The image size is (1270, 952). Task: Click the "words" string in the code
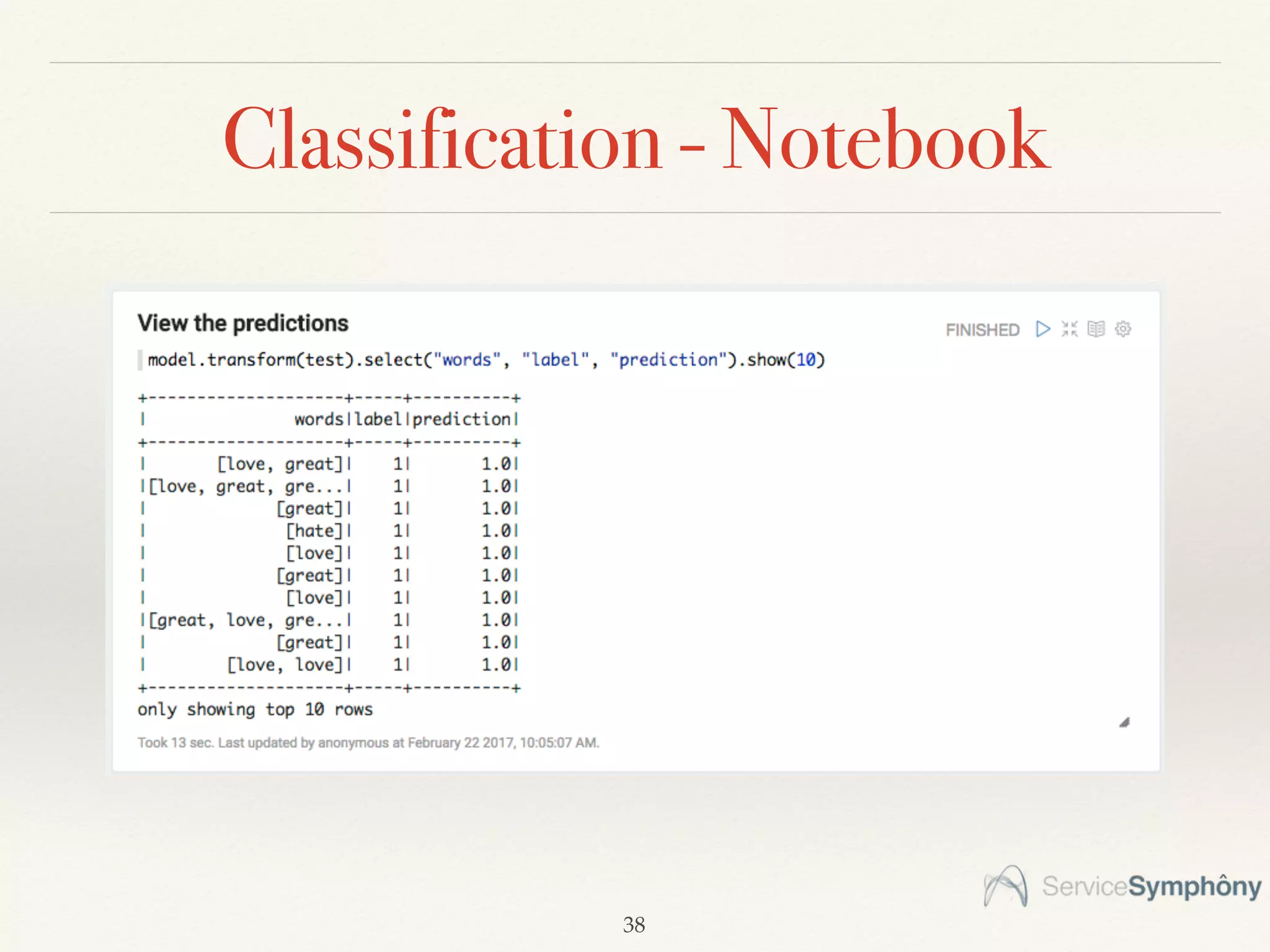point(466,360)
